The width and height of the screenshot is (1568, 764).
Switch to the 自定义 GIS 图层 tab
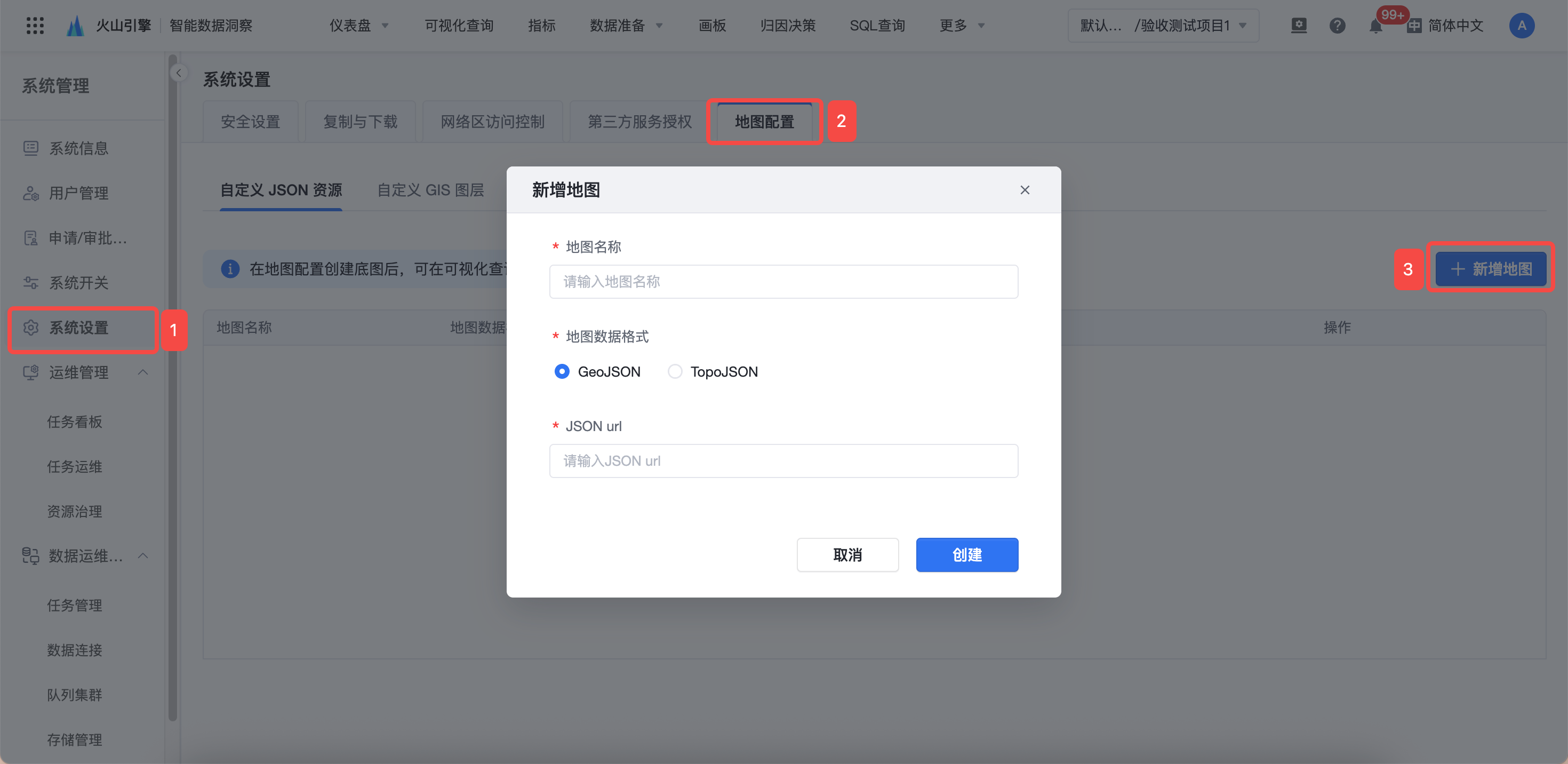tap(430, 190)
